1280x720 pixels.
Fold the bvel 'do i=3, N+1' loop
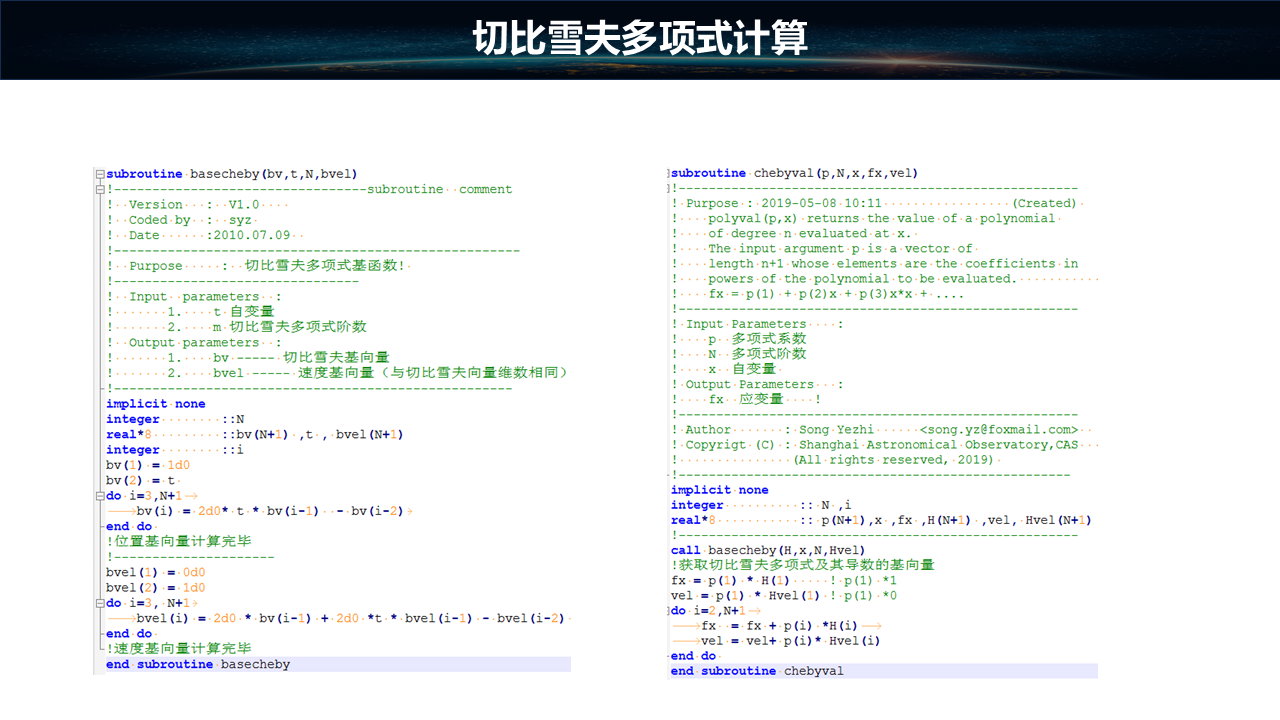[99, 603]
